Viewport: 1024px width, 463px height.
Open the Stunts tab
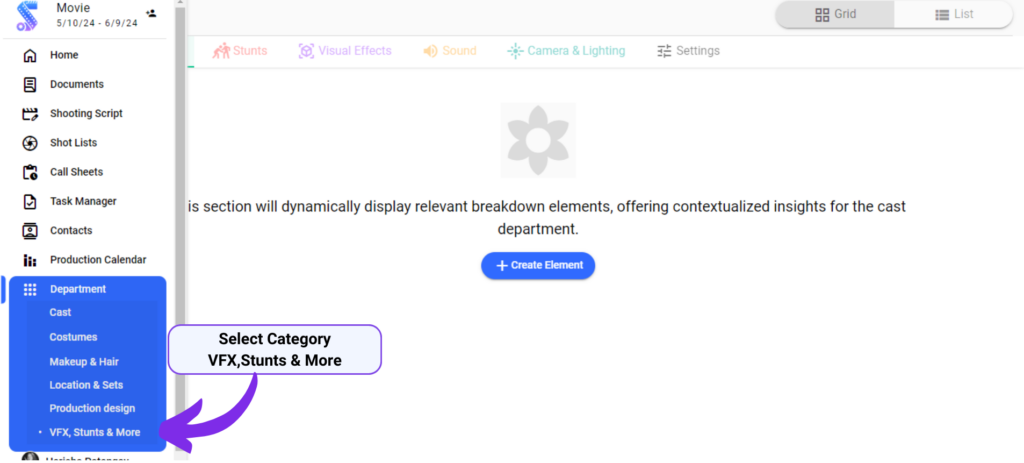click(240, 51)
